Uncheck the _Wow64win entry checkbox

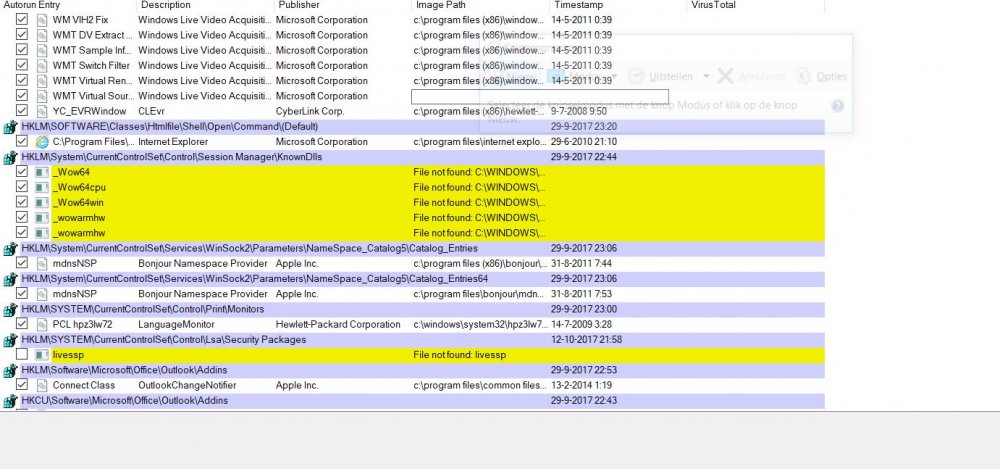point(22,202)
